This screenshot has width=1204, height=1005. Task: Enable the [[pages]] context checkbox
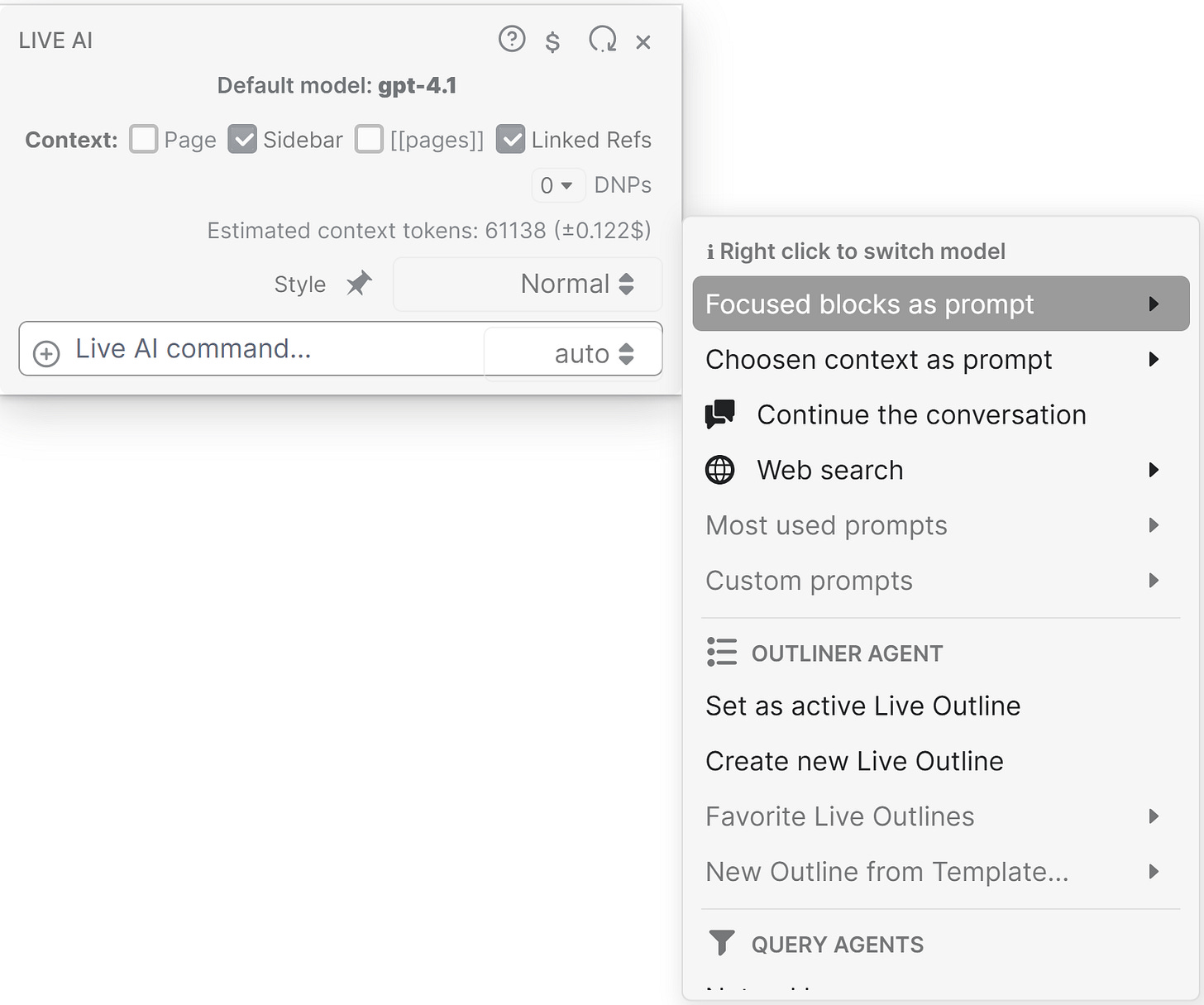point(369,139)
